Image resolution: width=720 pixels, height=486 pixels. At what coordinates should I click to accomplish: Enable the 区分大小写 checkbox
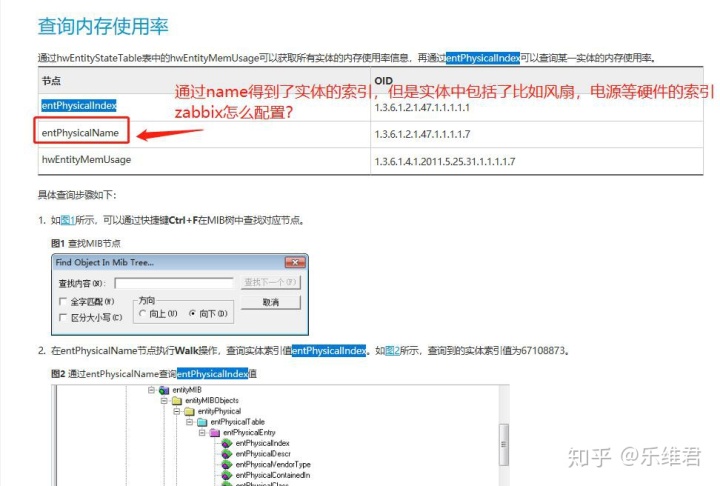coord(63,317)
